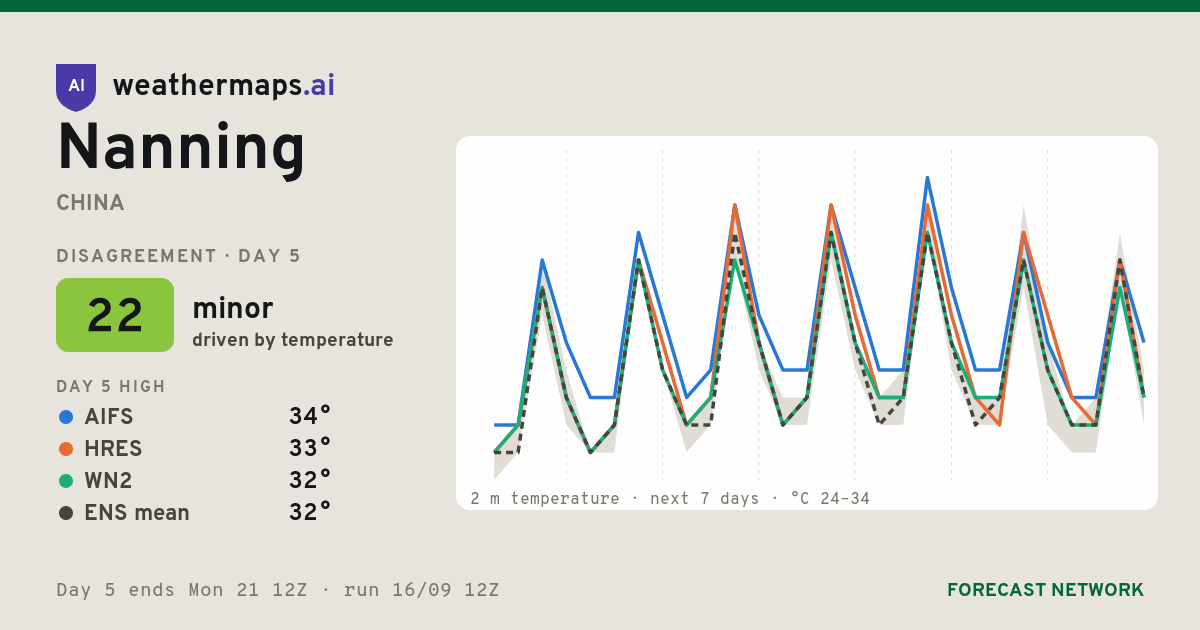Click the green WN2 legend dot
This screenshot has height=630, width=1200.
click(66, 480)
